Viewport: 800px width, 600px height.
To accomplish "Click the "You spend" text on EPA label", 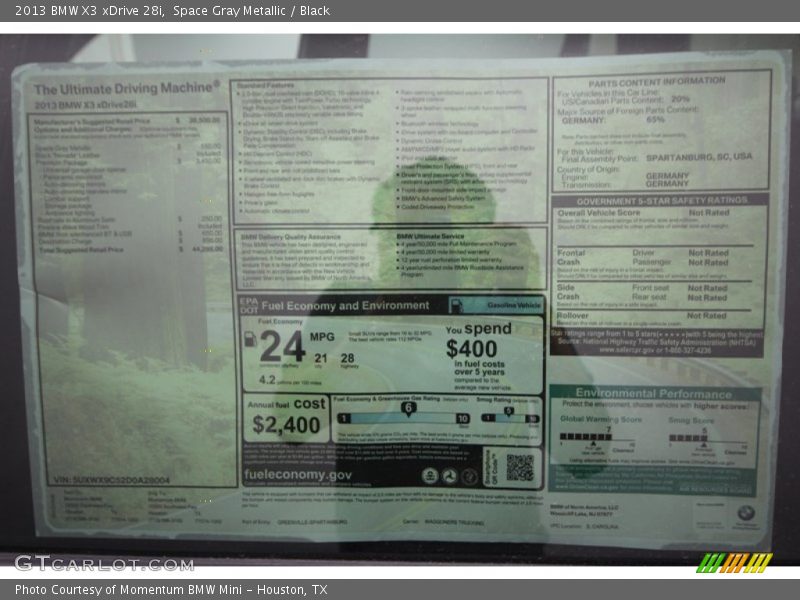I will pyautogui.click(x=478, y=329).
